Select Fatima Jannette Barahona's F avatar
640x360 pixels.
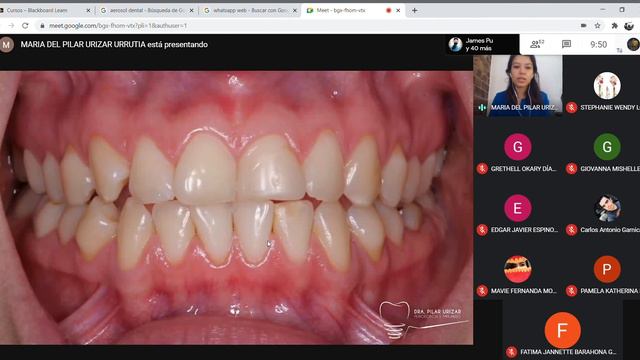pyautogui.click(x=562, y=330)
